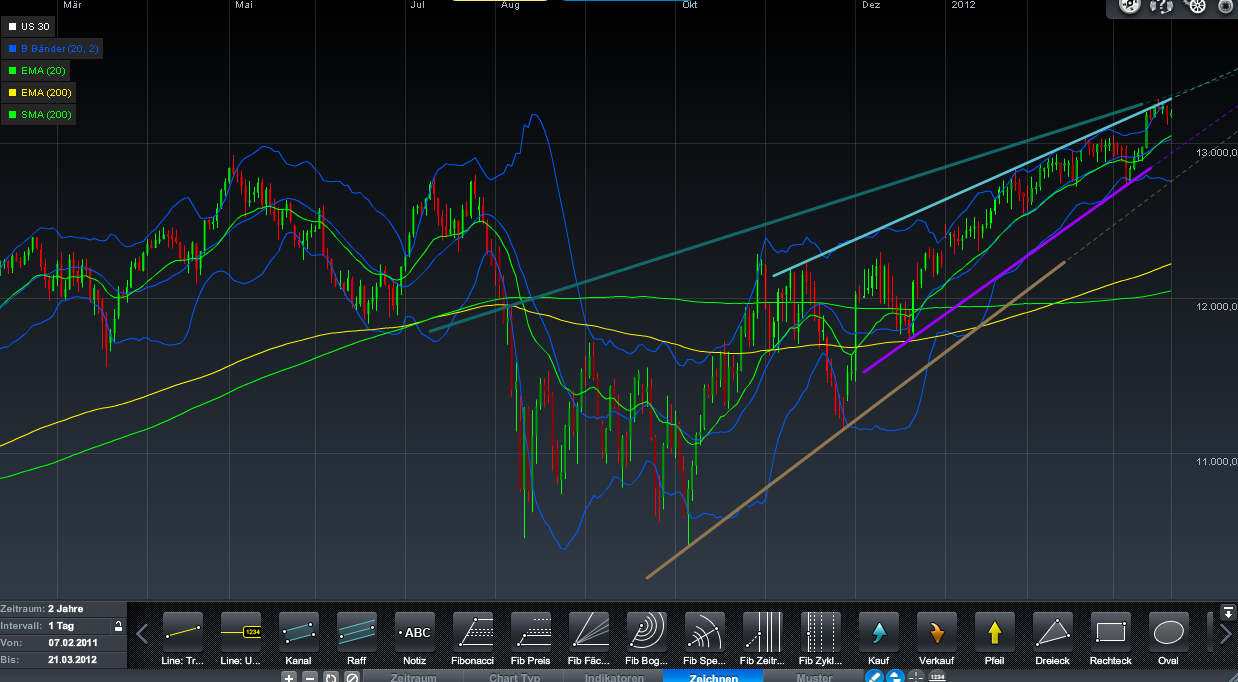Click the pencil draw icon
1238x682 pixels.
(874, 677)
